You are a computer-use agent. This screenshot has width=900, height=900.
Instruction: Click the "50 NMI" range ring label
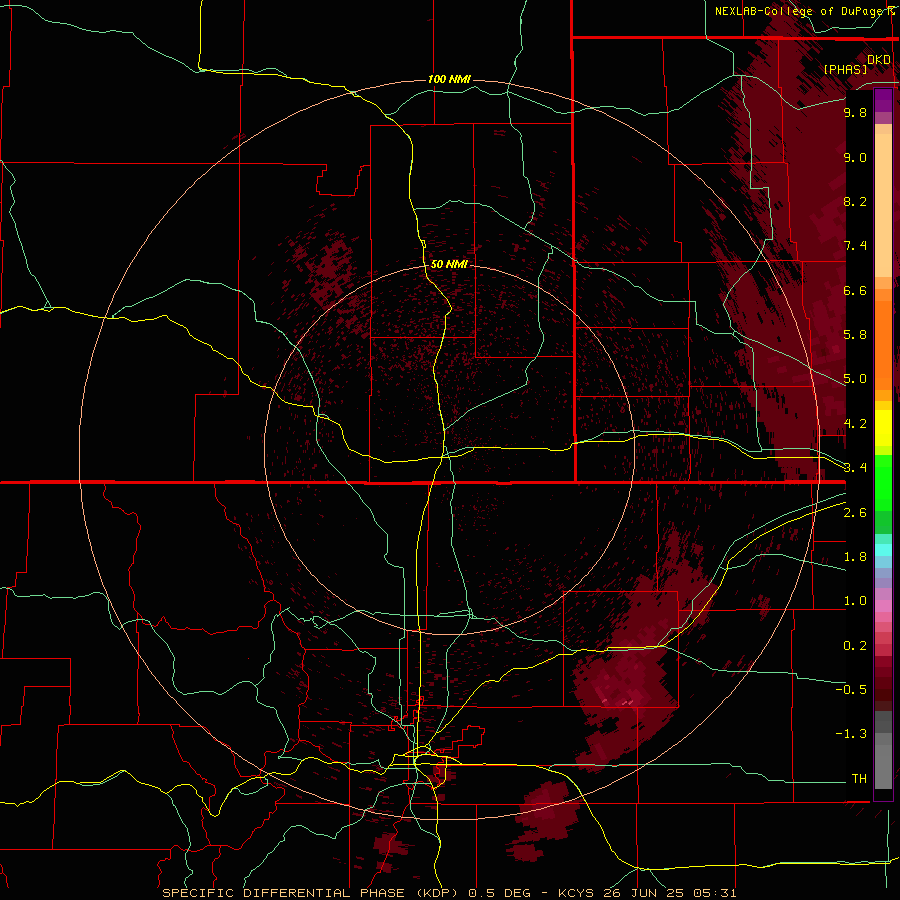coord(449,264)
